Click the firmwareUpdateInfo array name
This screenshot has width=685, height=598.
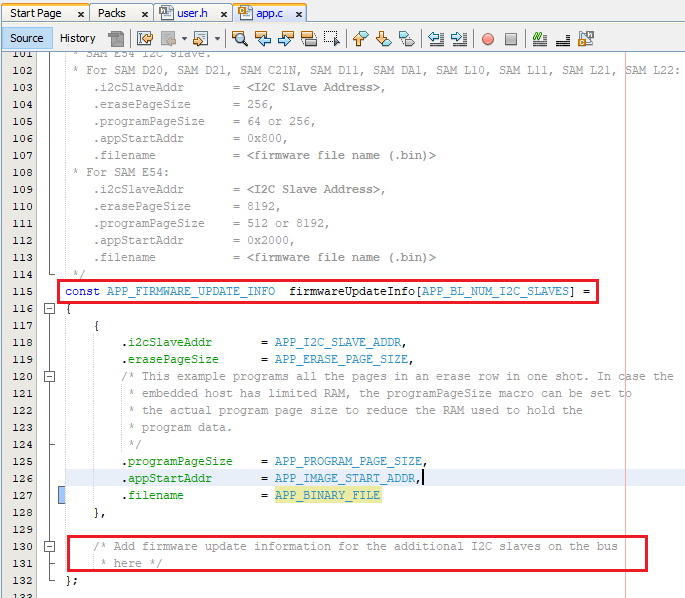(x=352, y=291)
